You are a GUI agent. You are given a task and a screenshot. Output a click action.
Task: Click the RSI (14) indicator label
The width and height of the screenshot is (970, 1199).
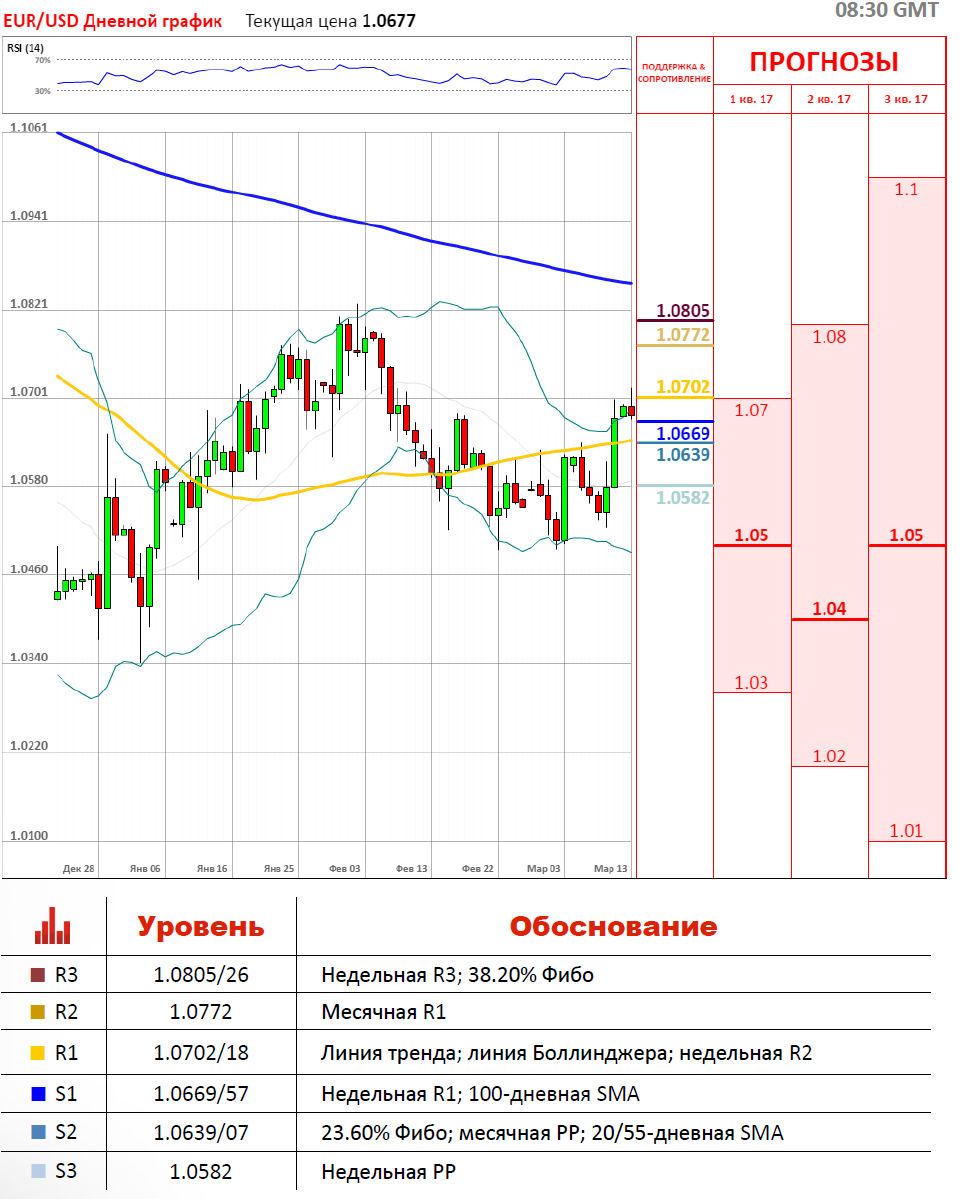click(x=25, y=48)
